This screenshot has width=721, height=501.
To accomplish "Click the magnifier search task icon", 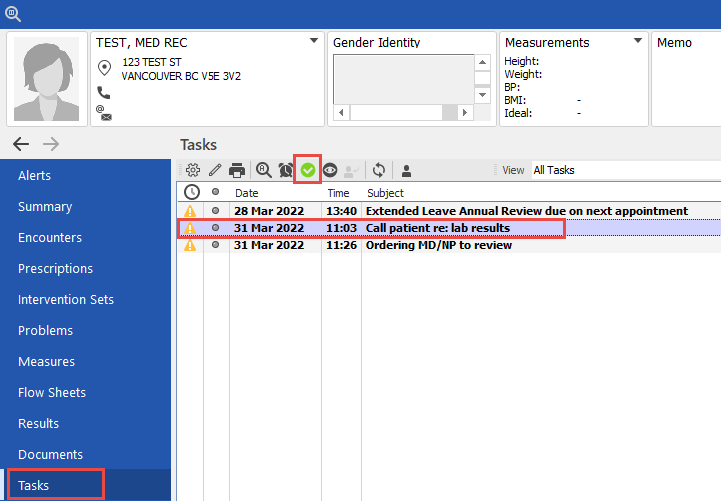I will [x=264, y=170].
